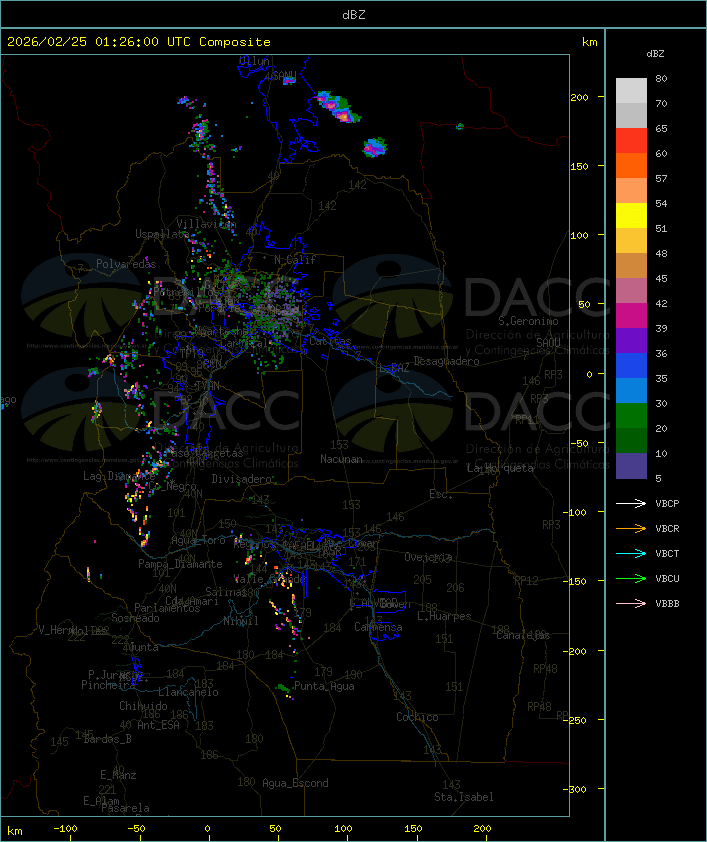The height and width of the screenshot is (842, 707).
Task: Click the -300 tick on km axis
Action: 575,789
